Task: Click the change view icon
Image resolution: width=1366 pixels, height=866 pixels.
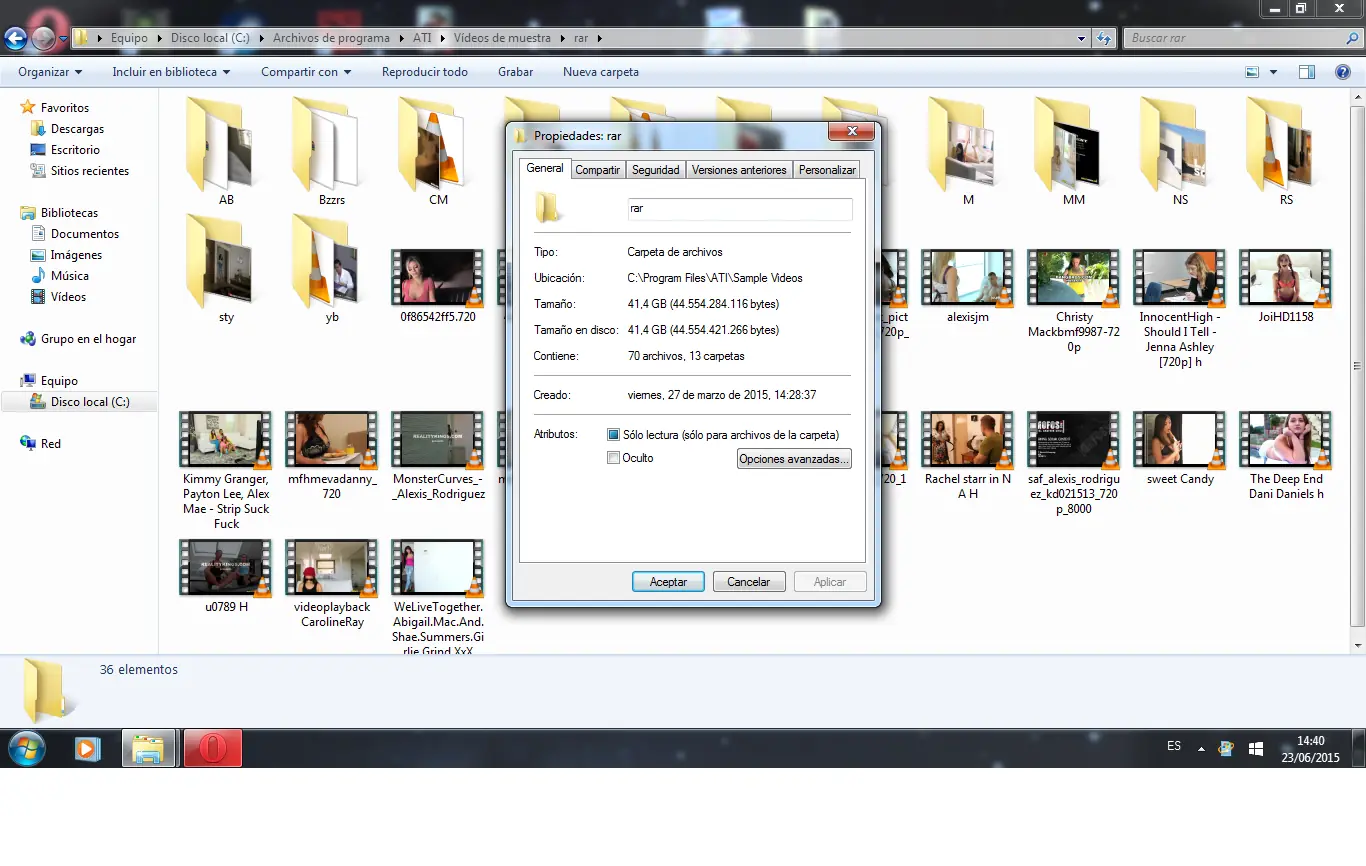Action: point(1252,72)
